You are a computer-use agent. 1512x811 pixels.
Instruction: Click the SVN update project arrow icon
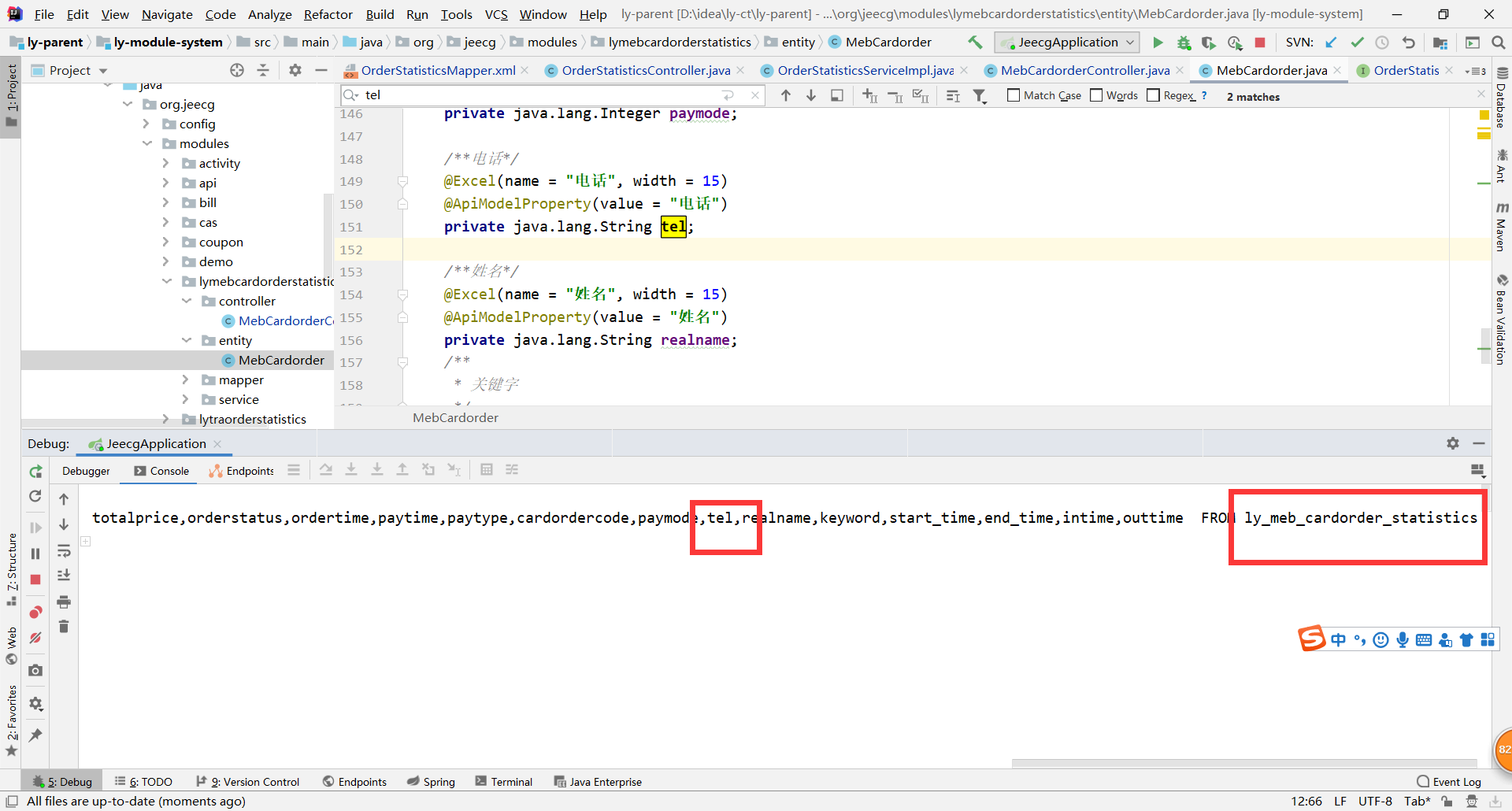pyautogui.click(x=1331, y=43)
